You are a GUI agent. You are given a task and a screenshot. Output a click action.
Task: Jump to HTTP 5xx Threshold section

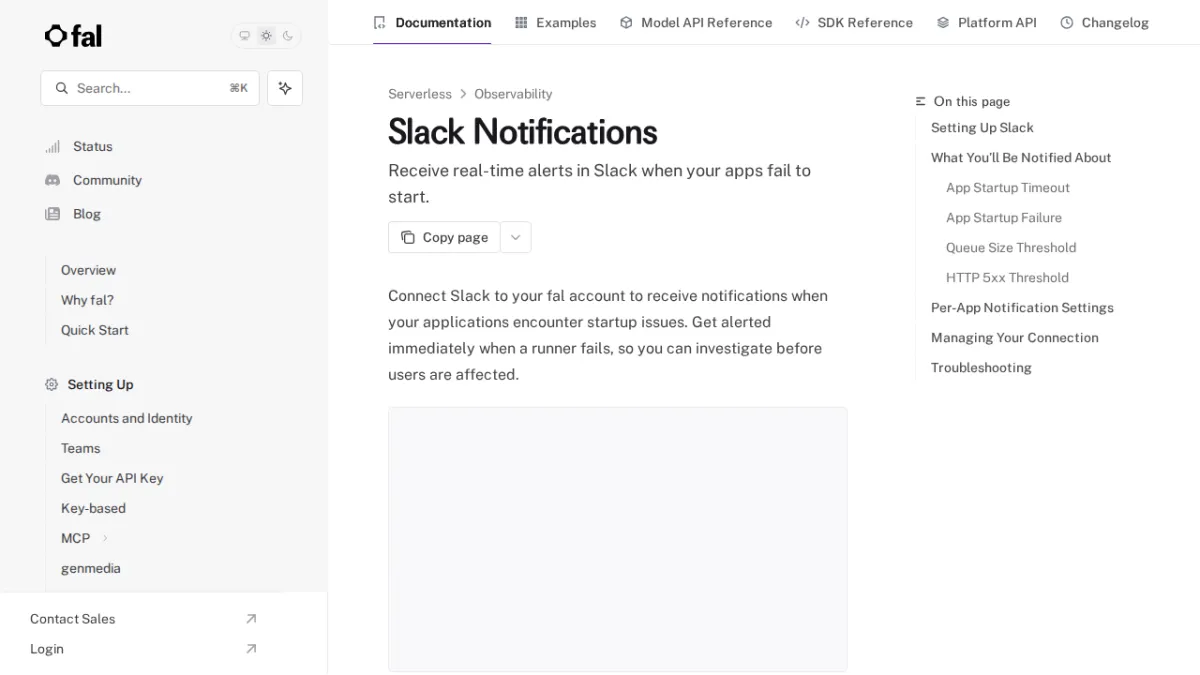coord(1007,277)
